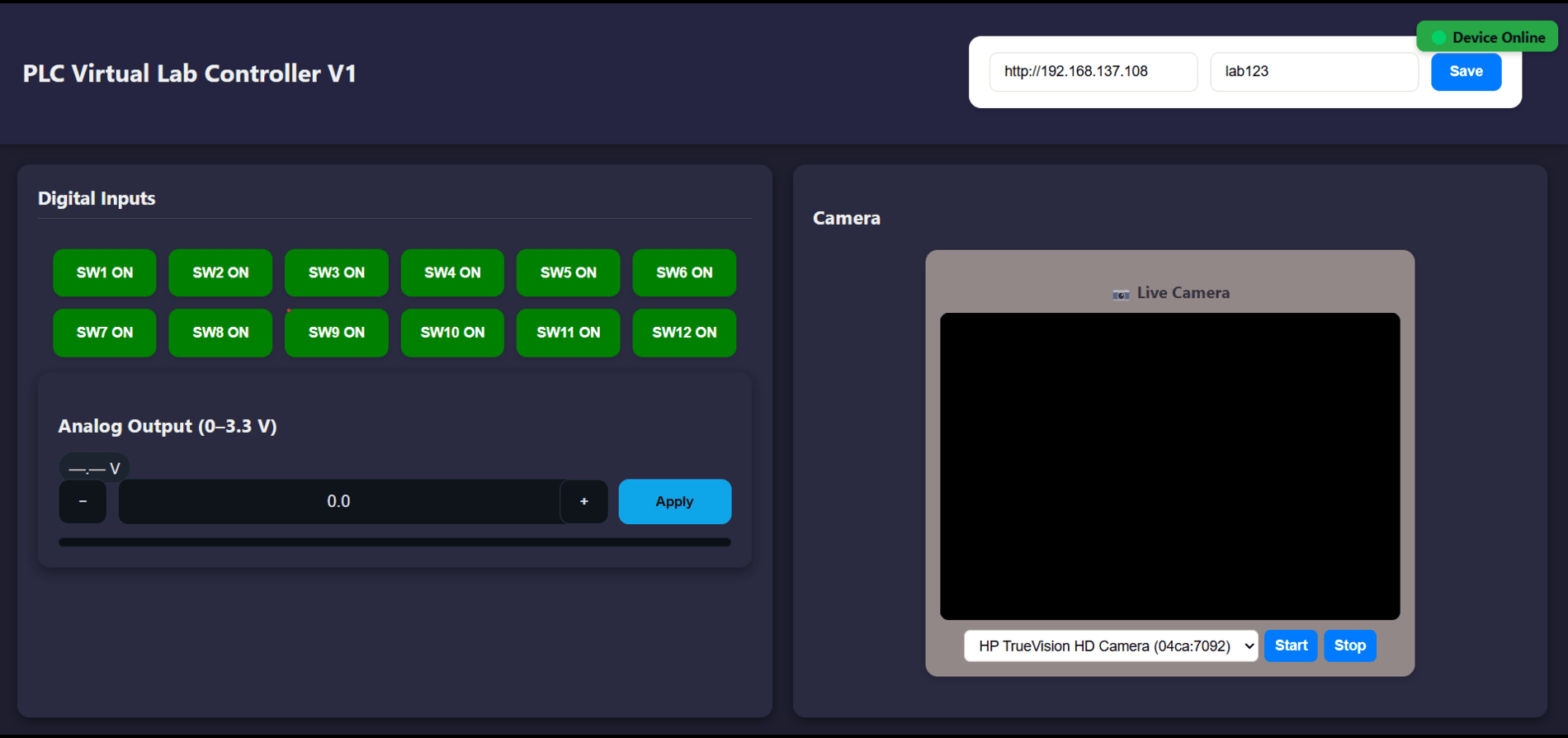Screen dimensions: 1568x738
Task: Click the Analog Output (0–3.3 V) heading
Action: pyautogui.click(x=168, y=426)
